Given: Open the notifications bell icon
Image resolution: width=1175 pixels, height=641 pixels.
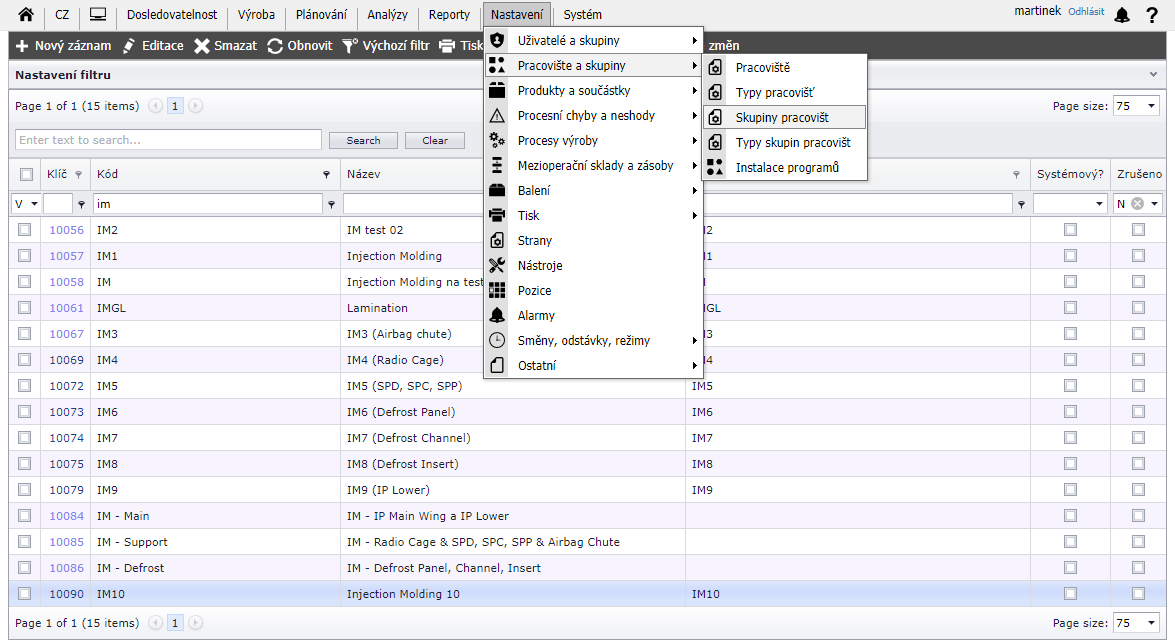Looking at the screenshot, I should click(x=1122, y=15).
